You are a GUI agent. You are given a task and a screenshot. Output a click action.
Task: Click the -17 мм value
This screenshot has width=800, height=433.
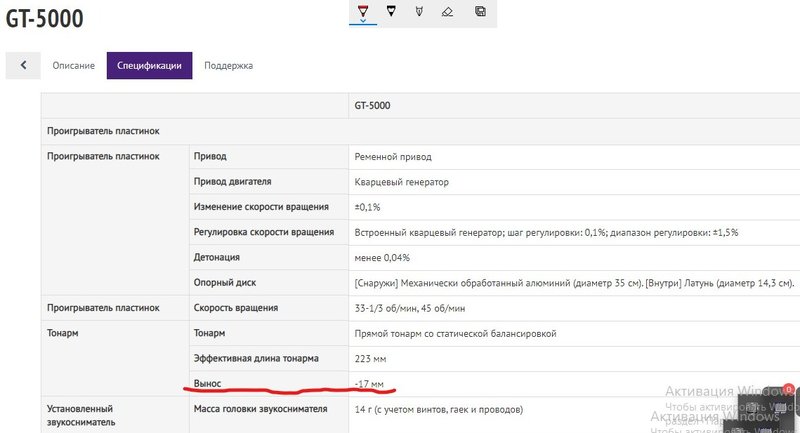(369, 384)
